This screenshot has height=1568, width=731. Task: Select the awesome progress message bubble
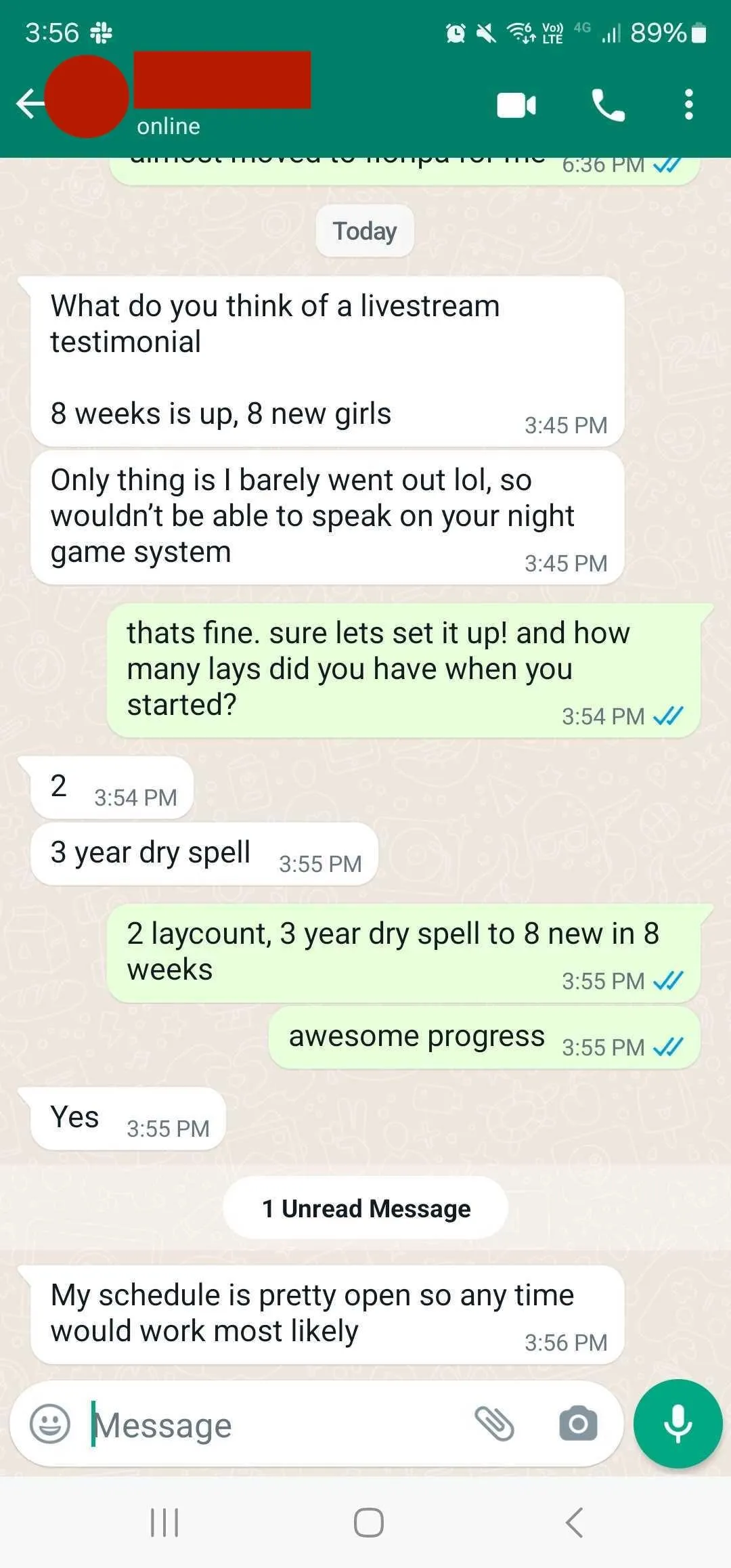pyautogui.click(x=484, y=1038)
